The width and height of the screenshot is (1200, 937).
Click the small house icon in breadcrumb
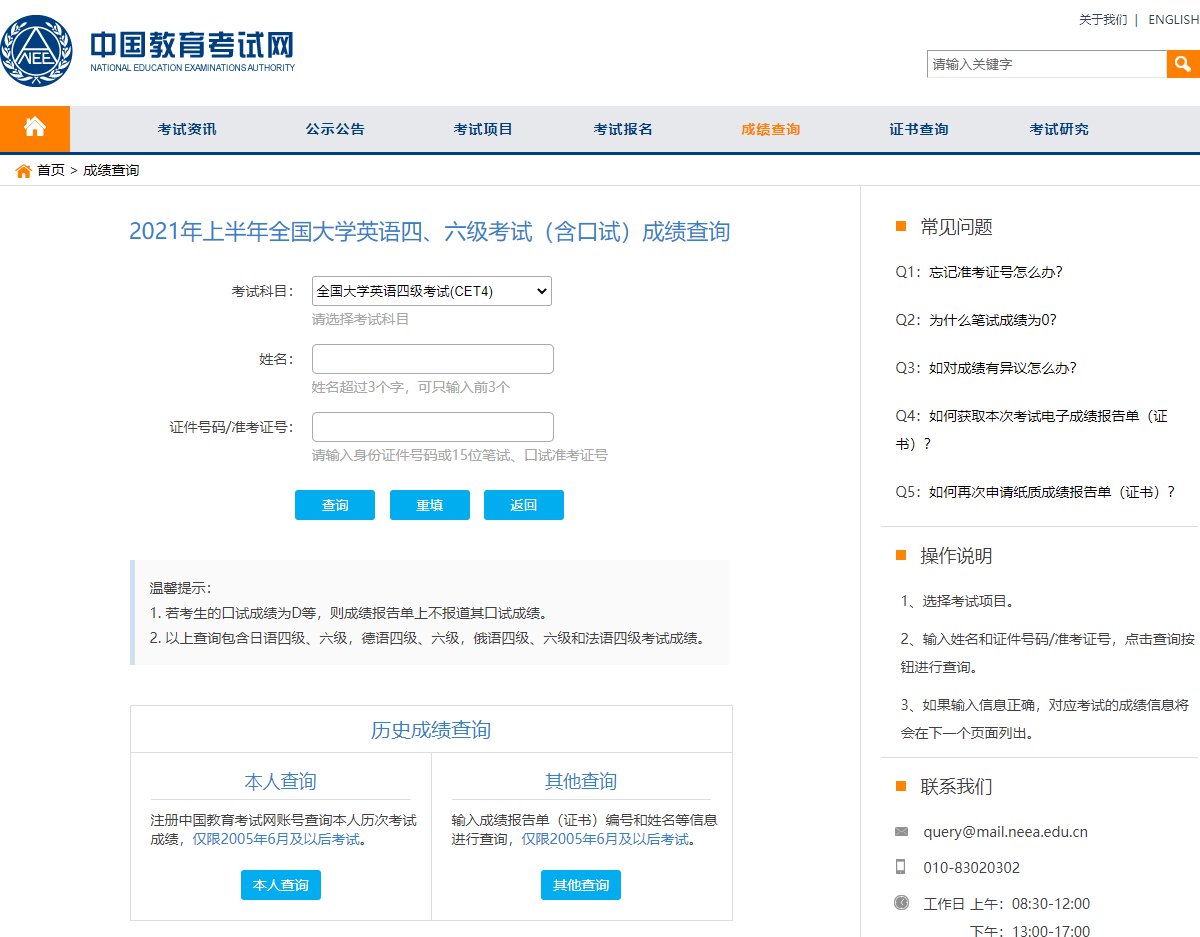24,171
